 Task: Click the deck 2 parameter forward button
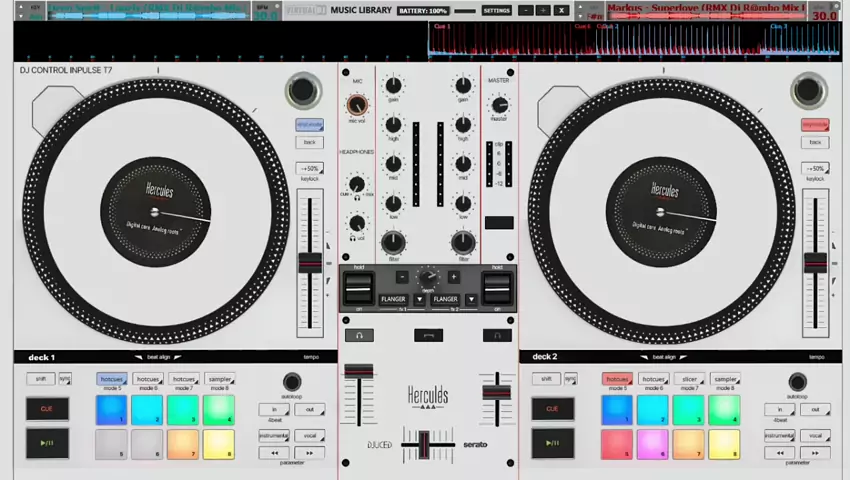click(816, 452)
